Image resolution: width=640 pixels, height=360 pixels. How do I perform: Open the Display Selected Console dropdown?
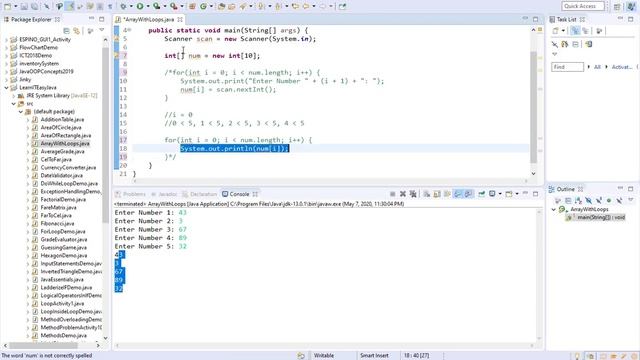(500, 194)
